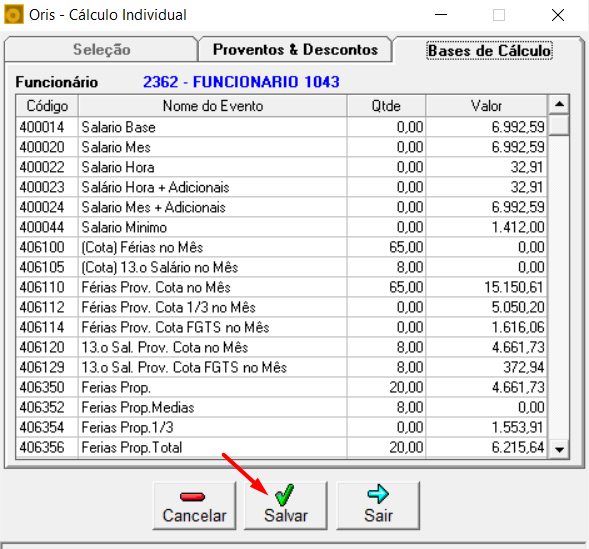Switch to the Seleção tab
This screenshot has height=549, width=589.
tap(101, 50)
